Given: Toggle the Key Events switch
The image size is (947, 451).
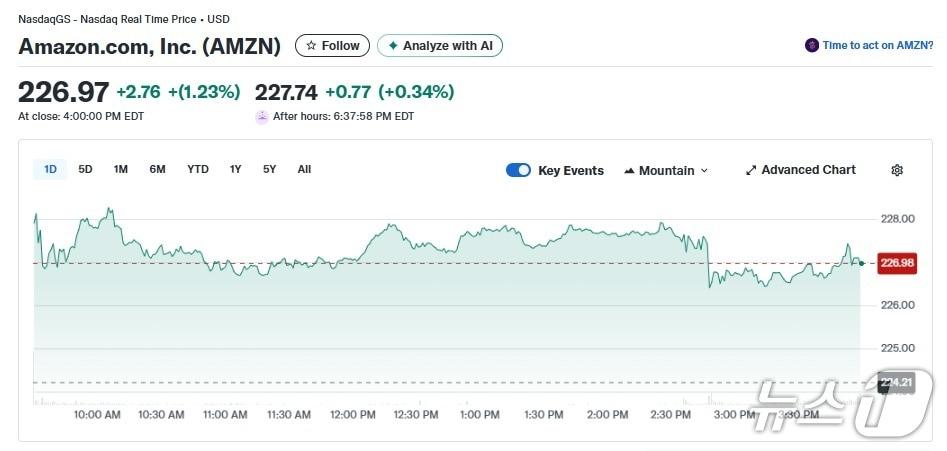Looking at the screenshot, I should coord(518,170).
